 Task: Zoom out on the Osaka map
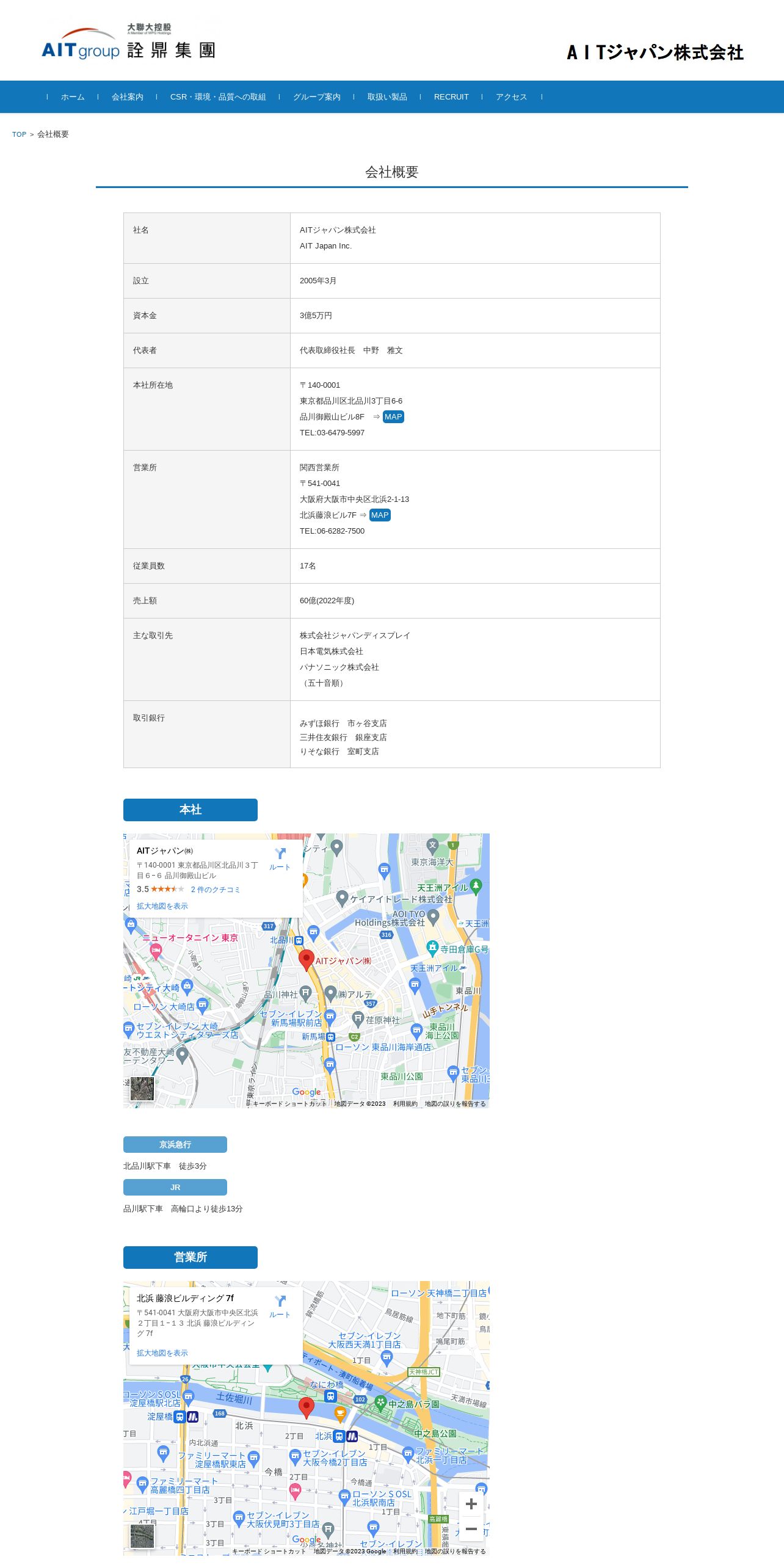(x=471, y=1529)
